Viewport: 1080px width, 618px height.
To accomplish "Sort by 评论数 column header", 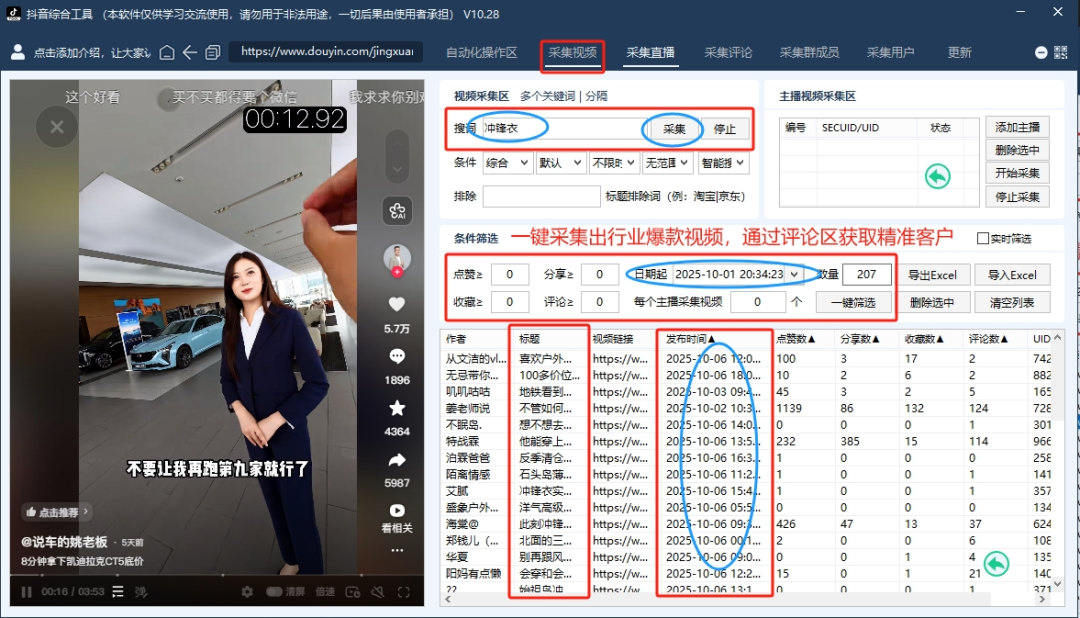I will (988, 339).
